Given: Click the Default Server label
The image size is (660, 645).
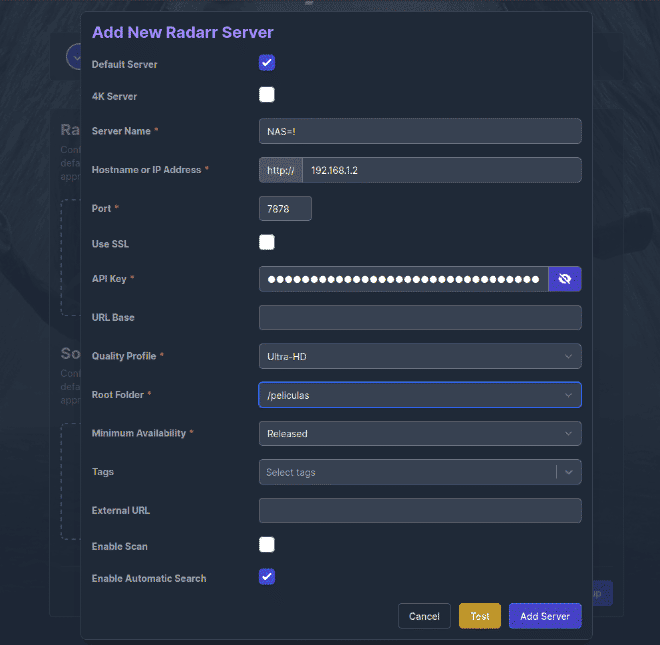Looking at the screenshot, I should 125,64.
